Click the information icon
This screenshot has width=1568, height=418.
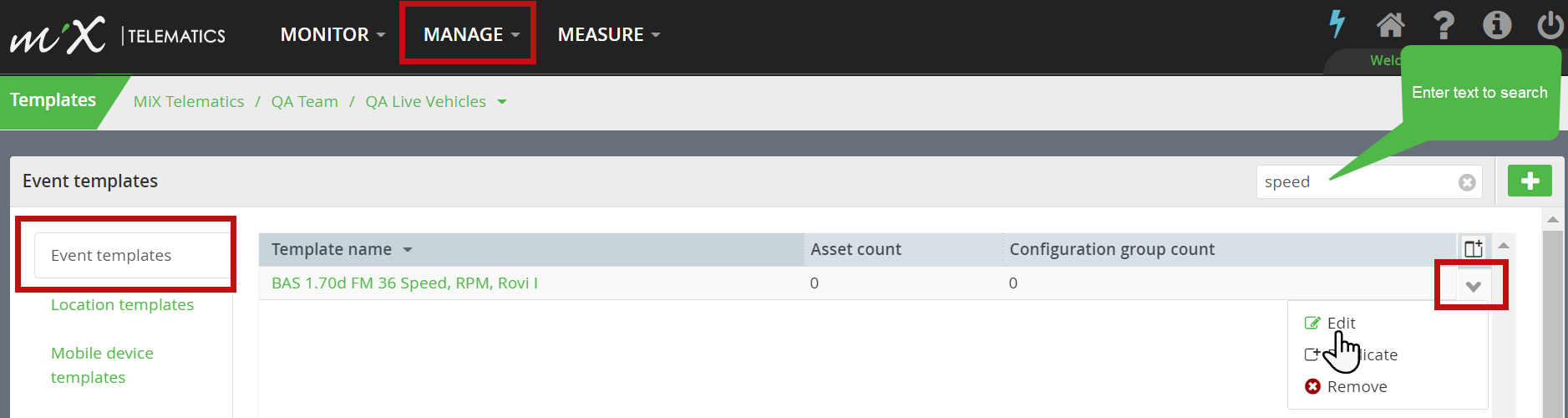(1497, 25)
